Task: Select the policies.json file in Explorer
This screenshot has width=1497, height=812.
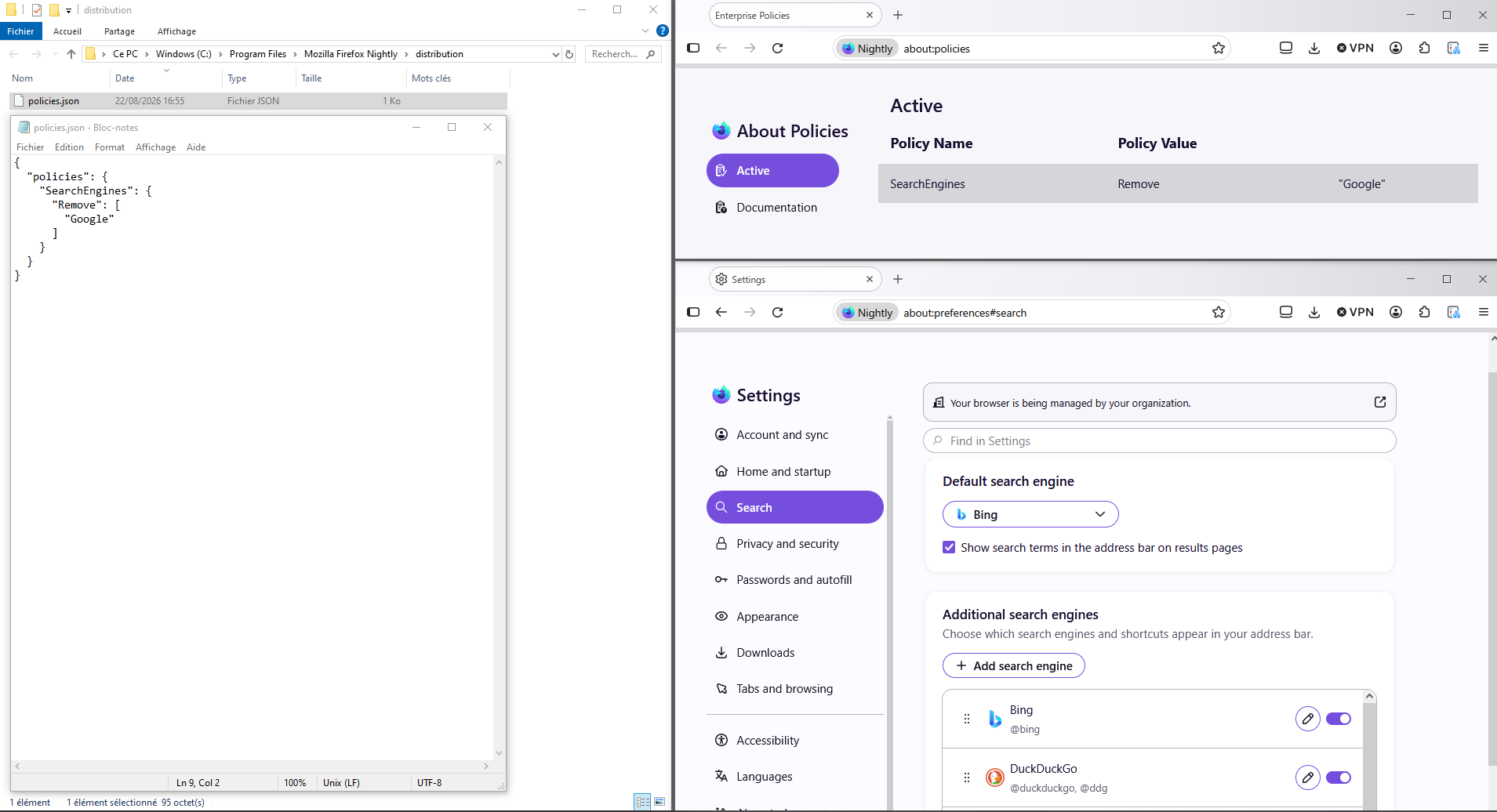Action: point(258,100)
